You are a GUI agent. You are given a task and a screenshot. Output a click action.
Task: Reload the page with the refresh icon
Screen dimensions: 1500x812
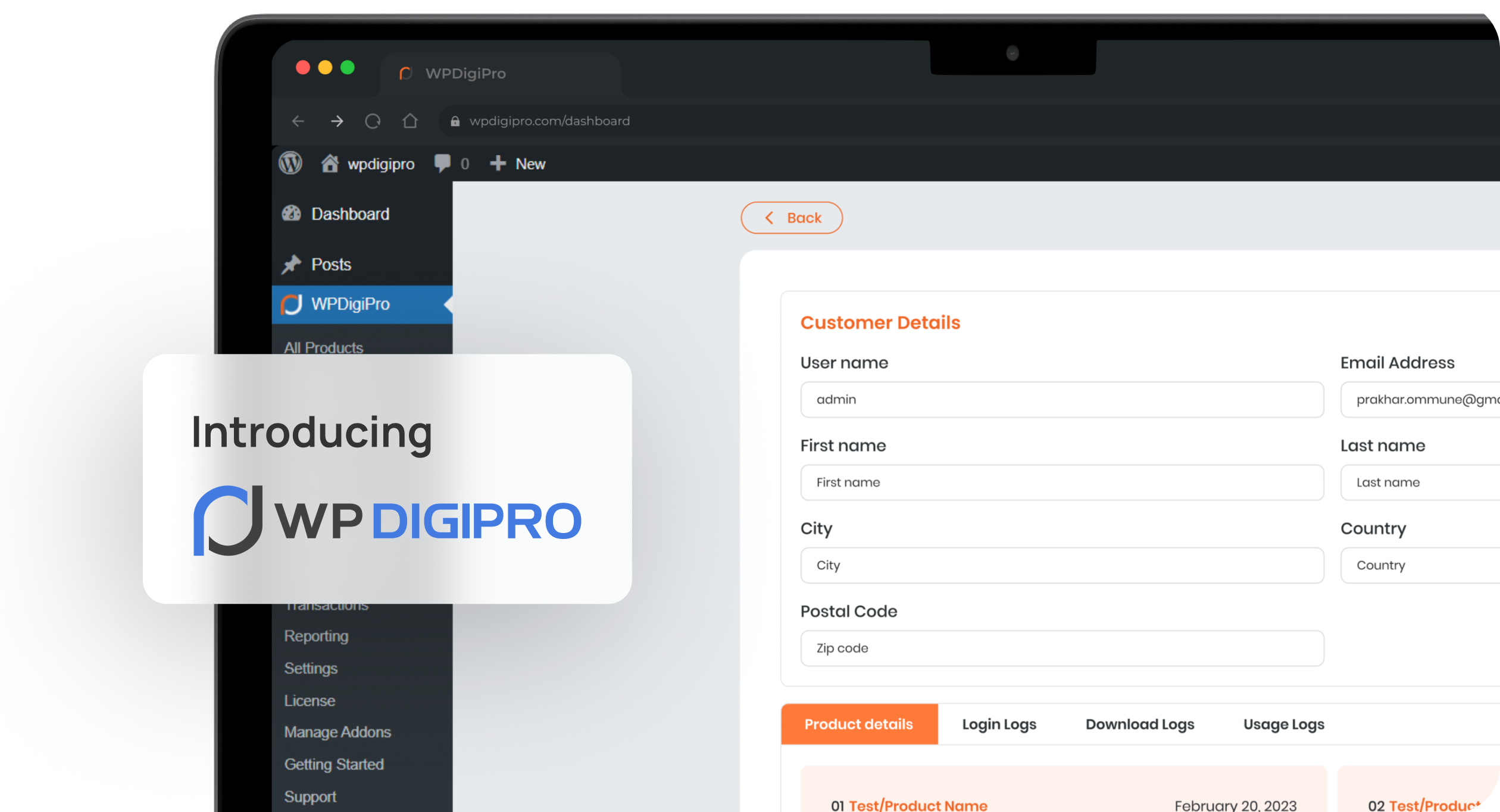[x=373, y=121]
